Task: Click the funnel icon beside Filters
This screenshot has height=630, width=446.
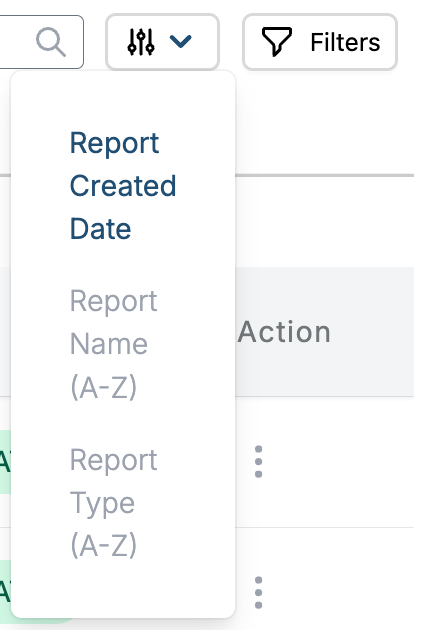Action: click(x=276, y=41)
